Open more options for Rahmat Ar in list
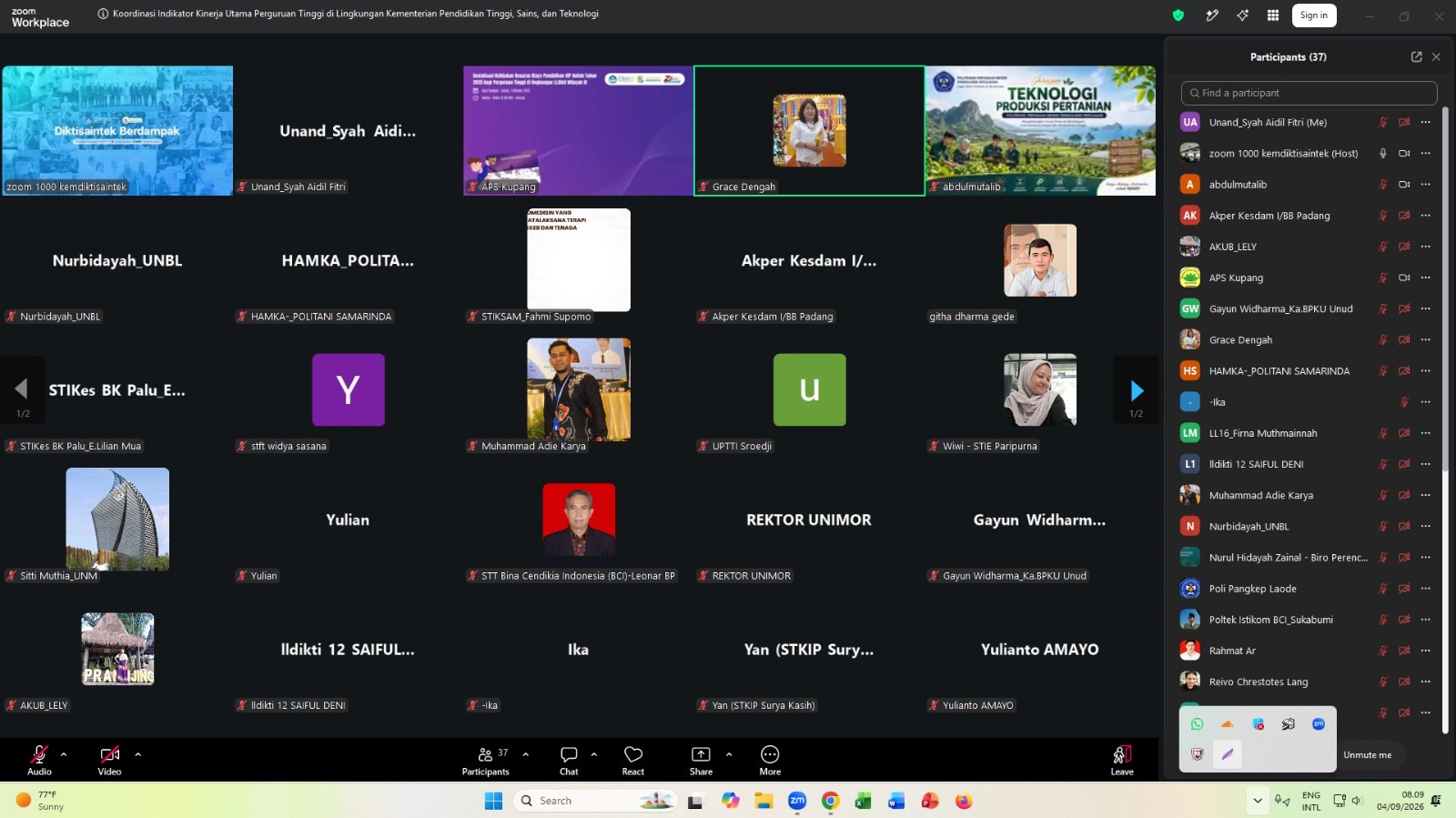The height and width of the screenshot is (818, 1456). (1426, 651)
